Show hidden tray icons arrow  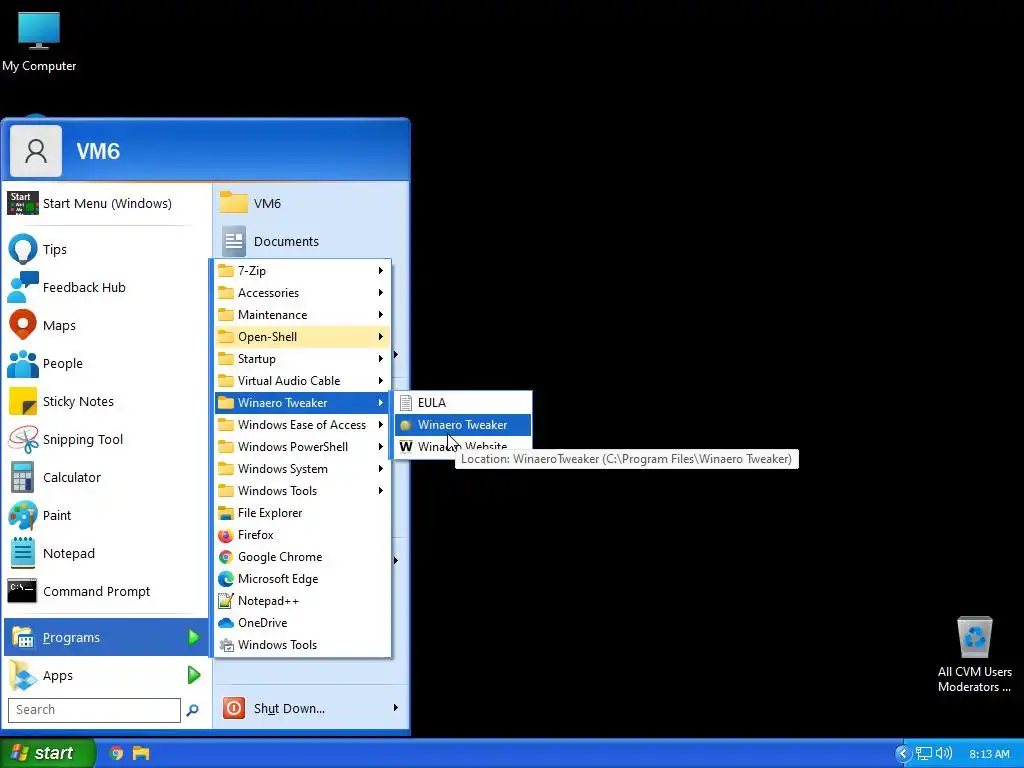tap(903, 754)
